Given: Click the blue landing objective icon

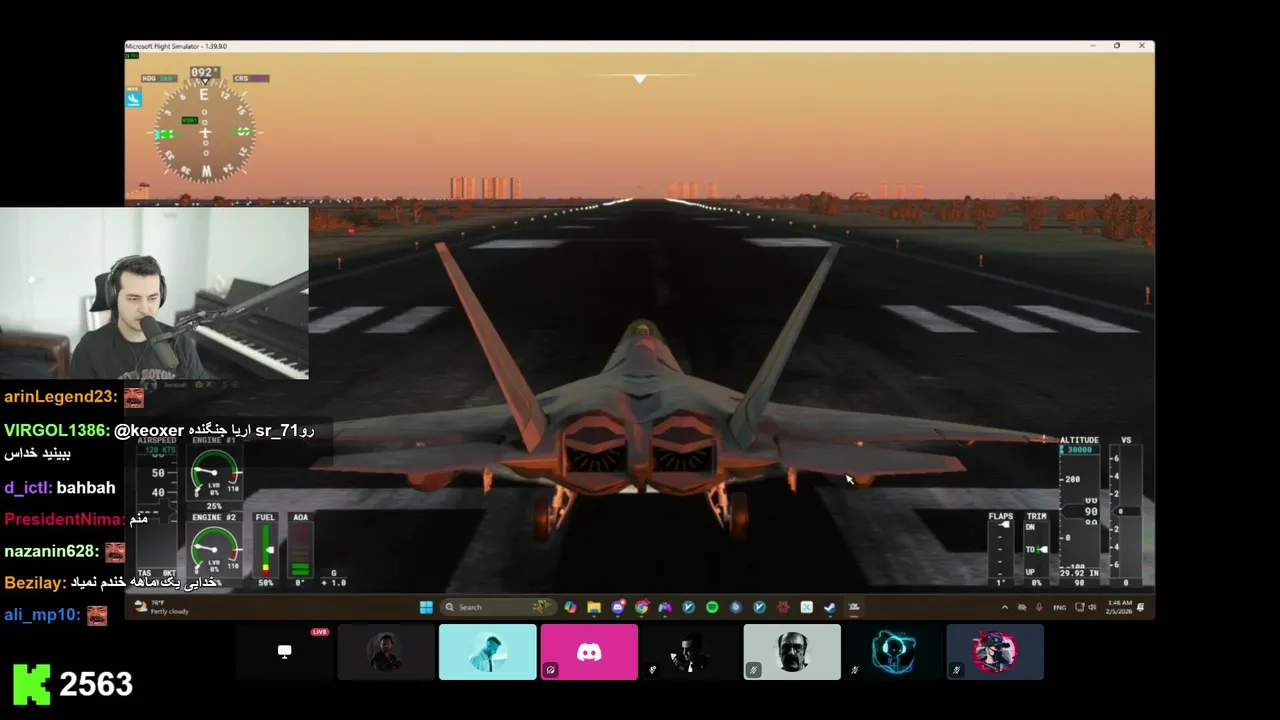Looking at the screenshot, I should pyautogui.click(x=133, y=98).
